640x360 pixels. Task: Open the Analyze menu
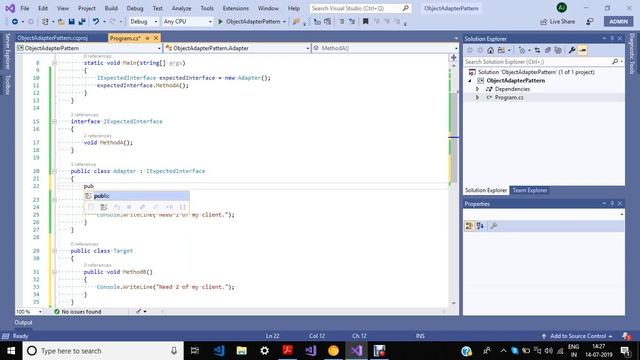pos(181,8)
